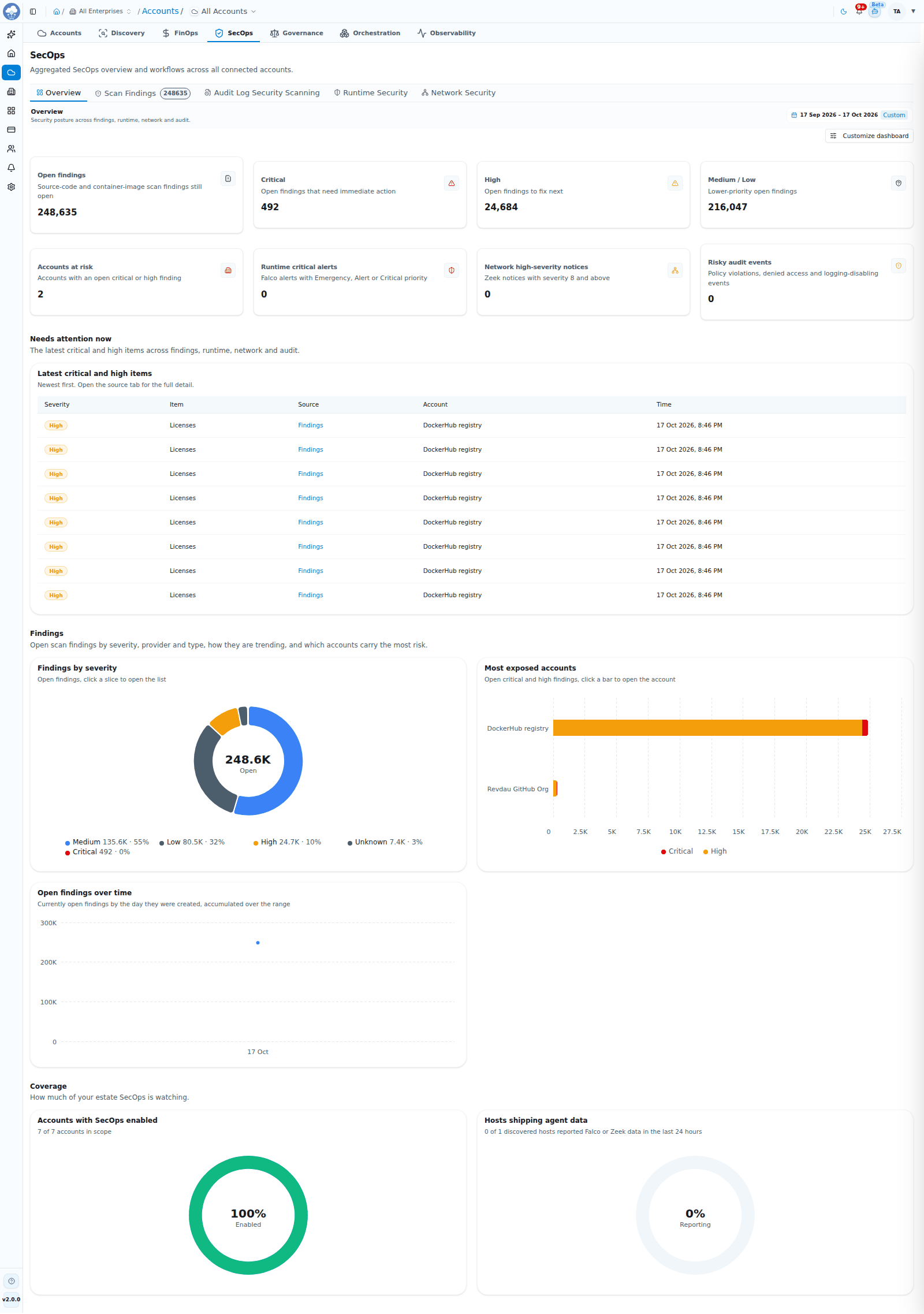Screen dimensions: 924x1314
Task: Open the AI sparkle icon in sidebar
Action: [x=11, y=35]
